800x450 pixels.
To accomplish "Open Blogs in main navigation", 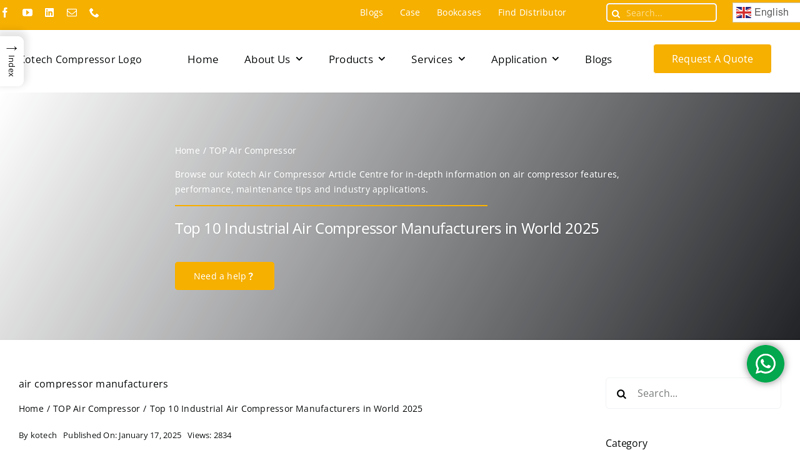I will click(598, 59).
